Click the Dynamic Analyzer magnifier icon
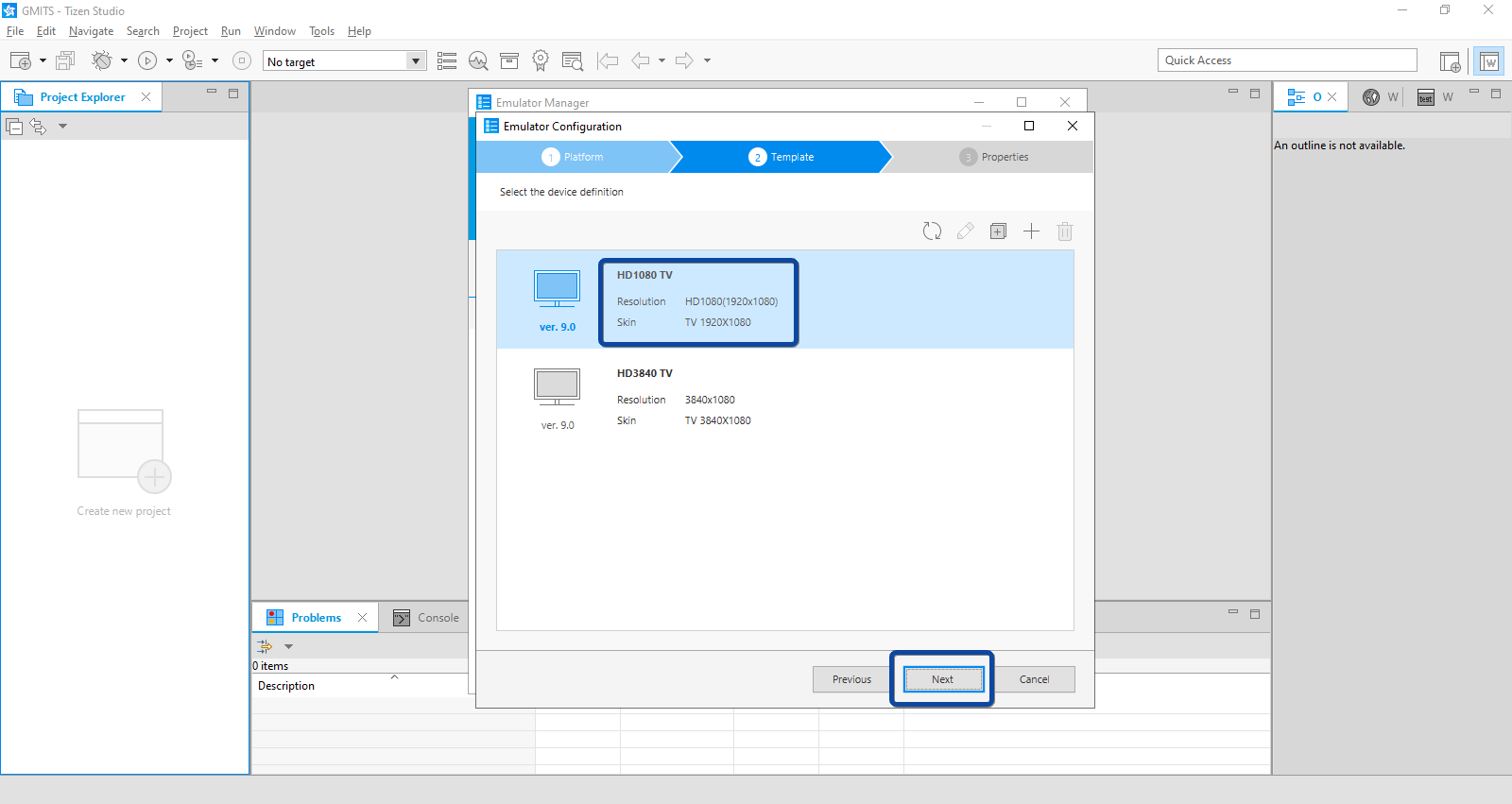The height and width of the screenshot is (804, 1512). coord(478,60)
